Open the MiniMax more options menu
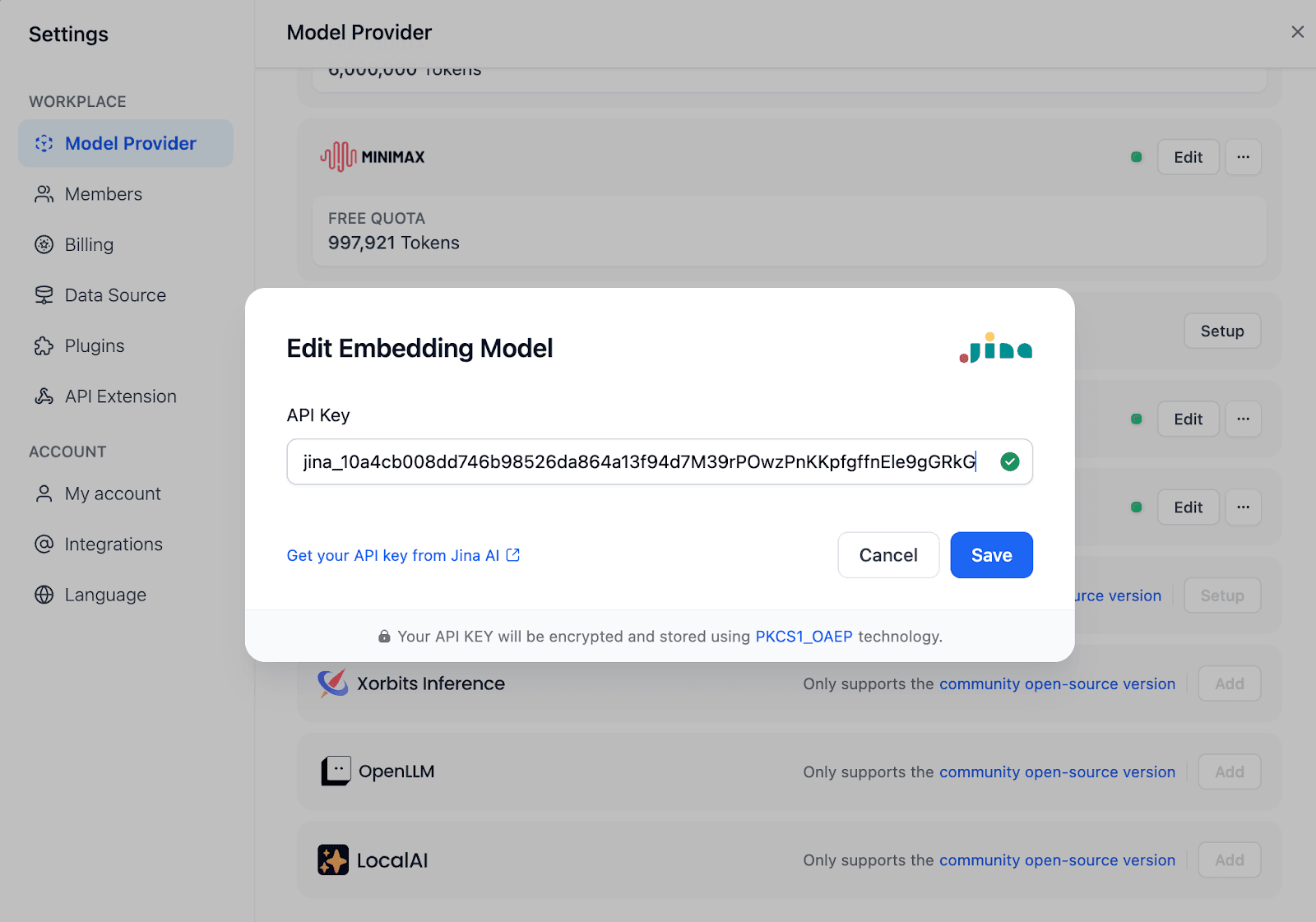 coord(1243,157)
